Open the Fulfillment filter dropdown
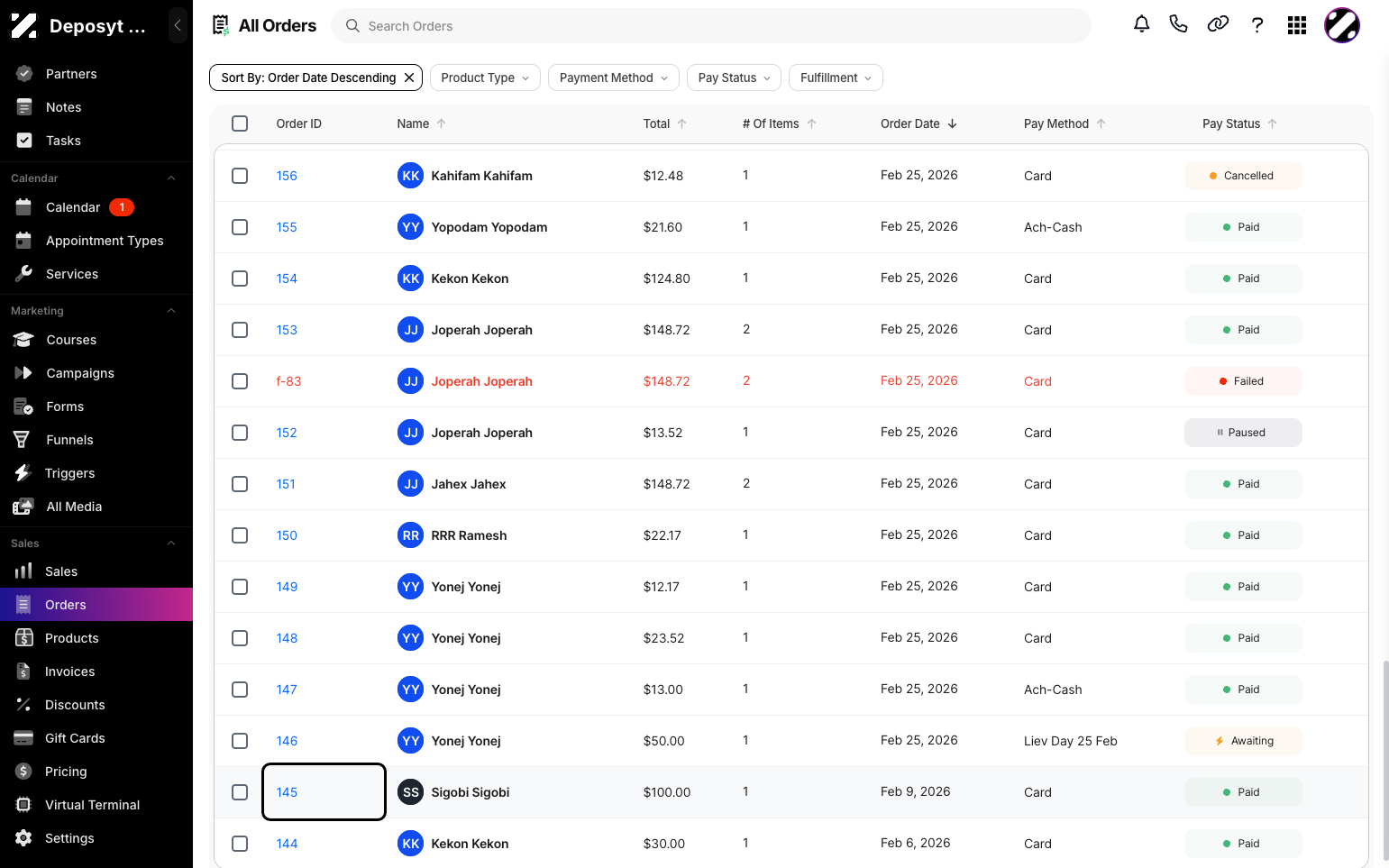The height and width of the screenshot is (868, 1389). (836, 78)
